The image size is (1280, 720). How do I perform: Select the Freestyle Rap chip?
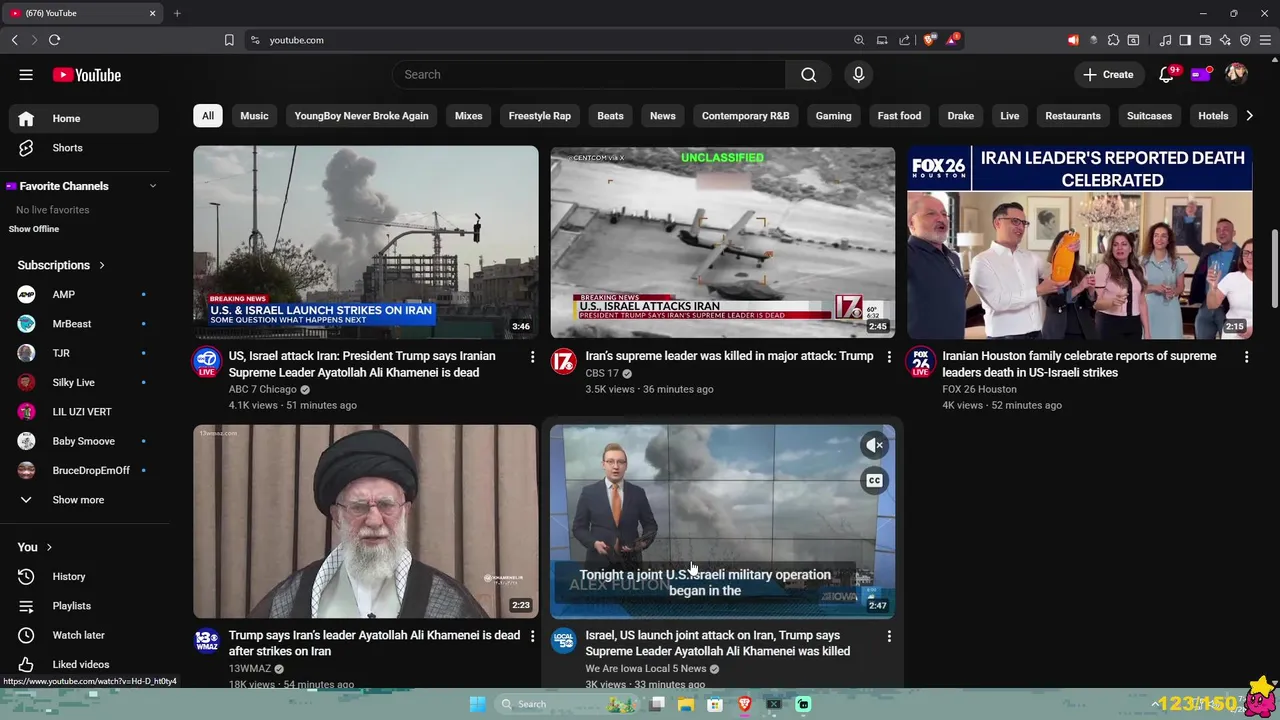coord(540,116)
